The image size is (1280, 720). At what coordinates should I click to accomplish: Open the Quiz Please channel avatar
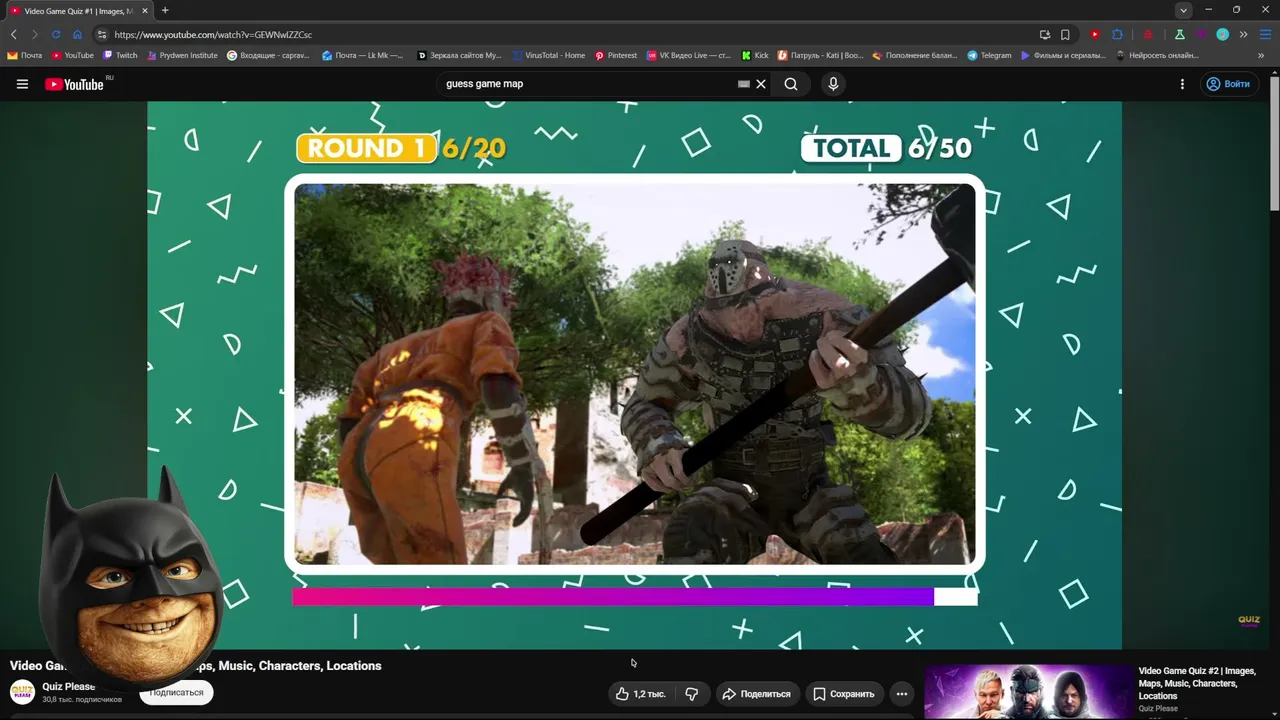pos(22,692)
